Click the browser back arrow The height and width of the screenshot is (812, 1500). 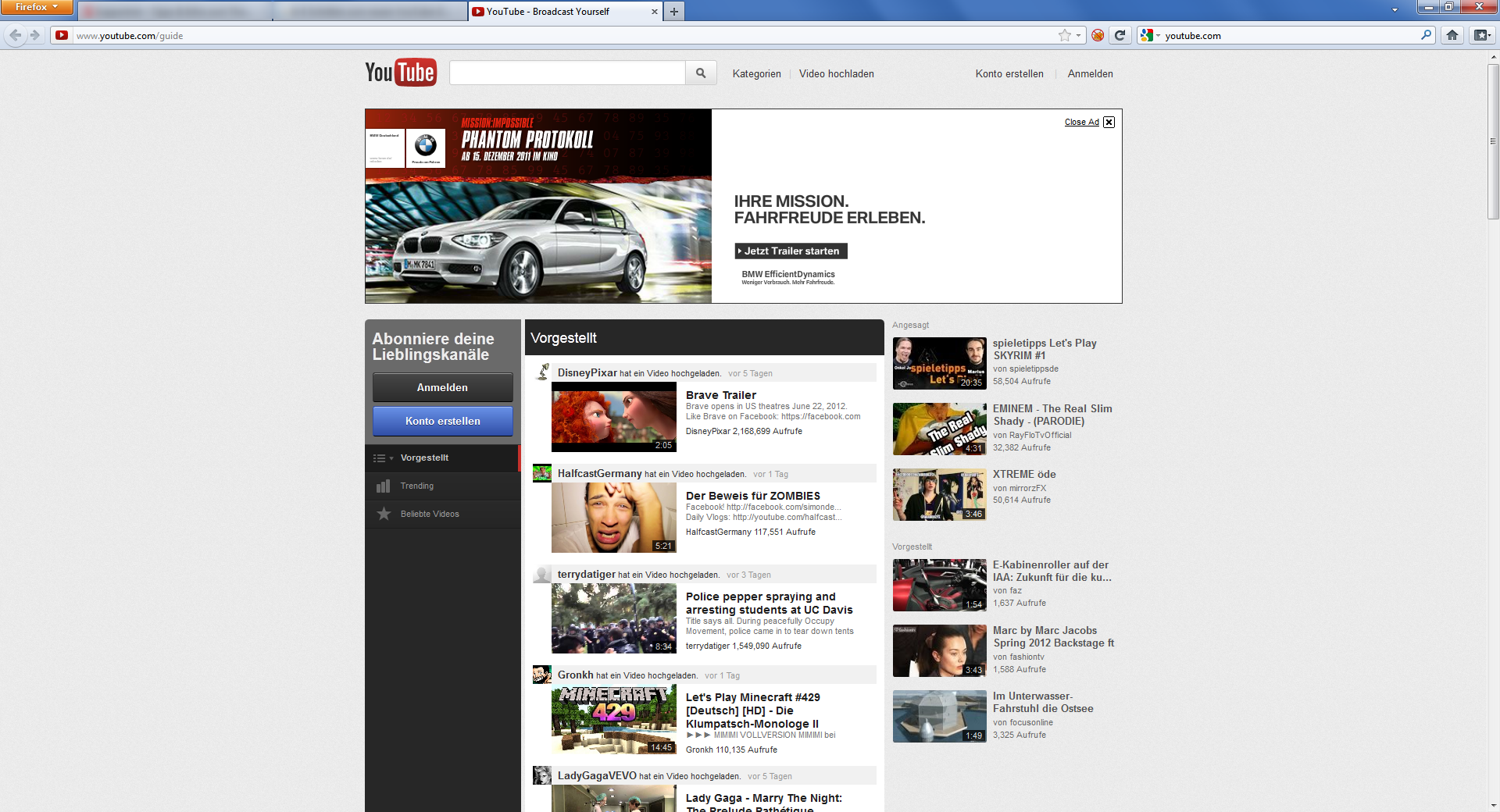pos(15,35)
